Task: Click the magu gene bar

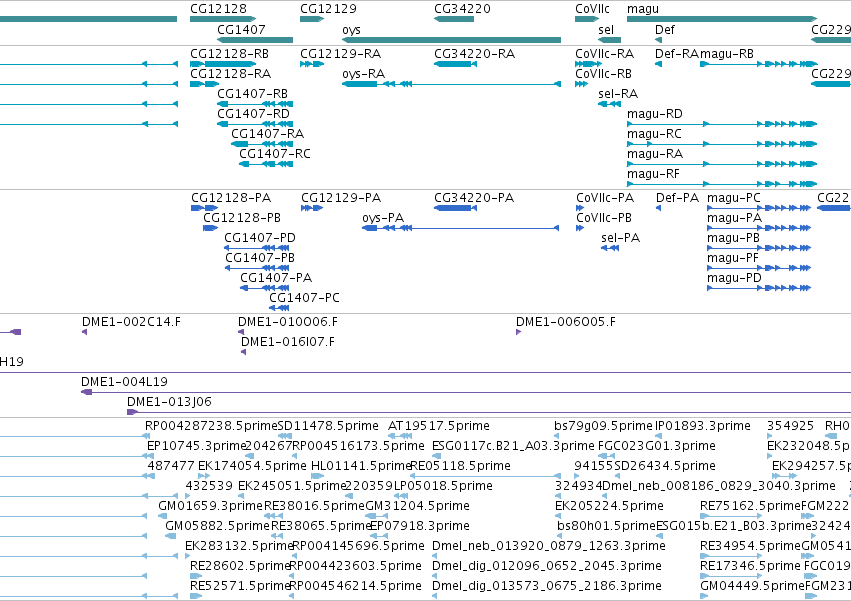Action: point(722,19)
